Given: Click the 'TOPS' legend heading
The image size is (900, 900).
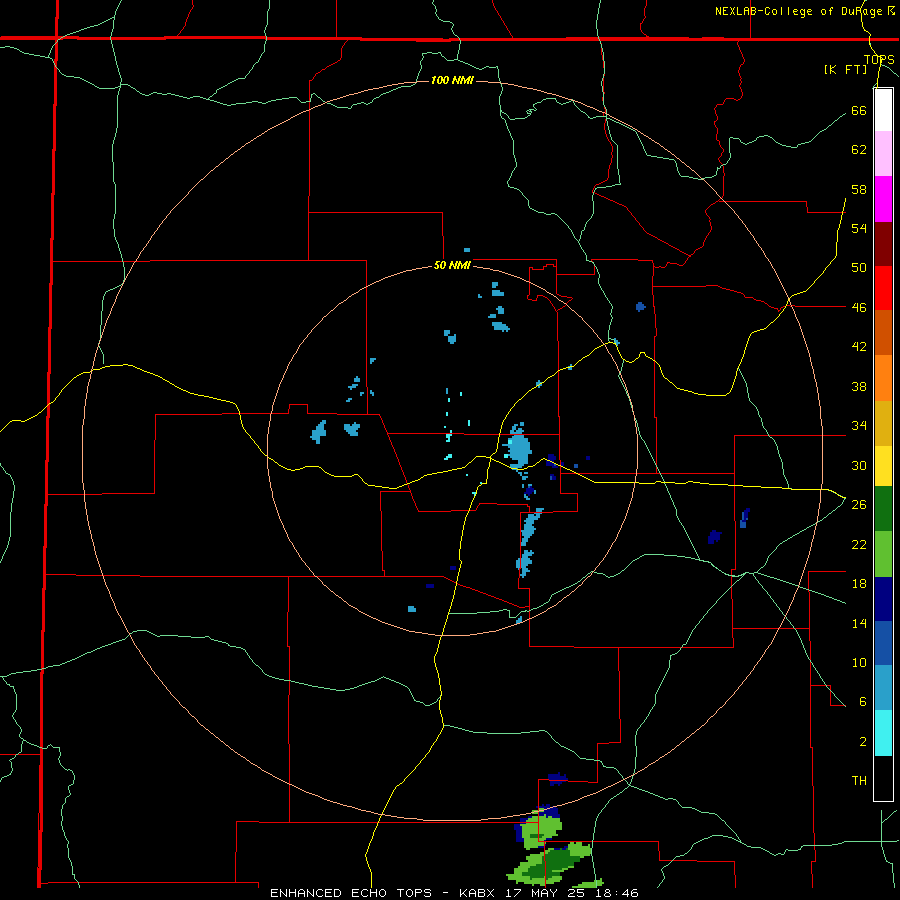Looking at the screenshot, I should coord(879,59).
